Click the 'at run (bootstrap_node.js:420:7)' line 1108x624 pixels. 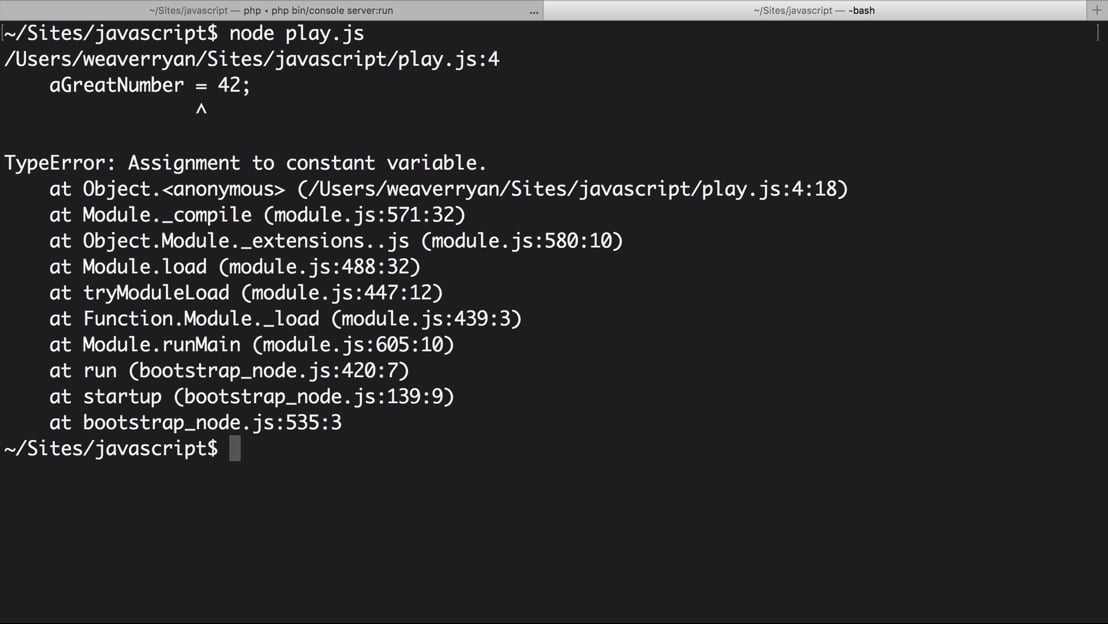pos(229,371)
